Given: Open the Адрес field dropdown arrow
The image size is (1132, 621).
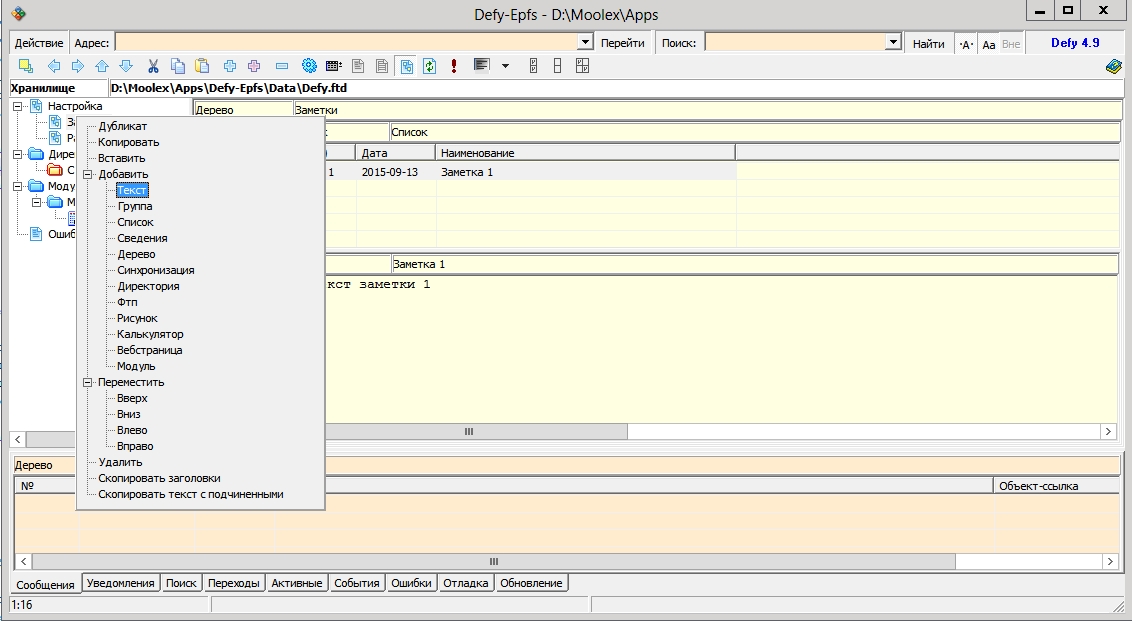Looking at the screenshot, I should [x=585, y=43].
